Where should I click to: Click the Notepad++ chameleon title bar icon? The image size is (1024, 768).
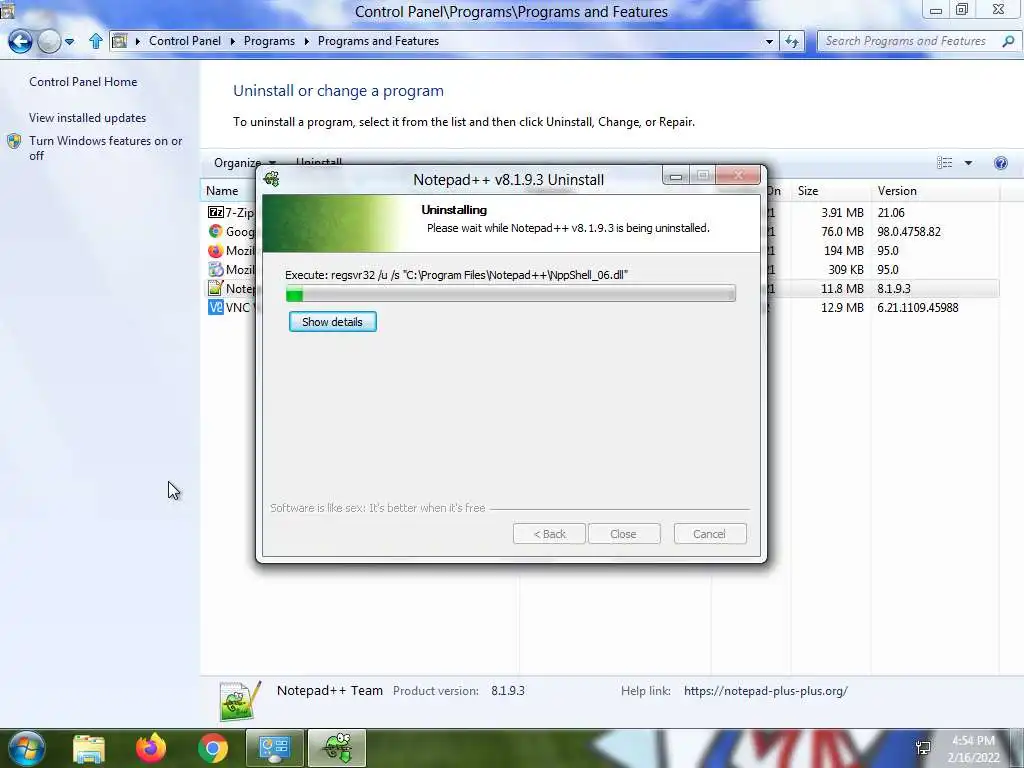(x=272, y=178)
